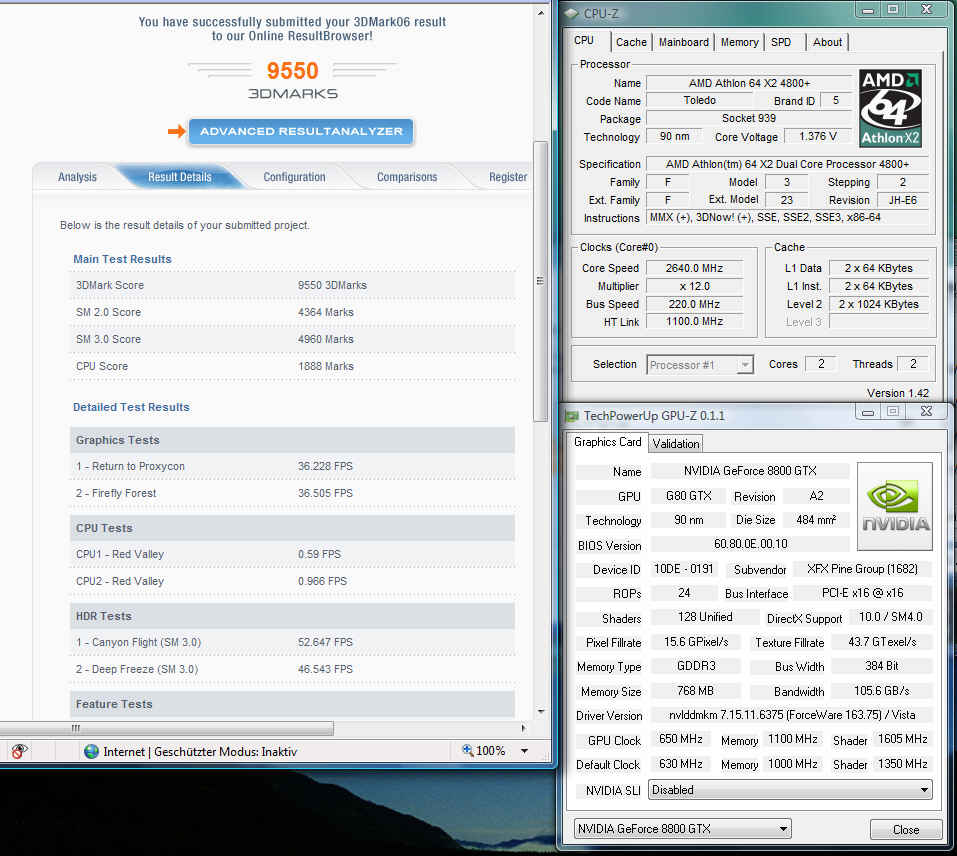Expand the Processor #1 selection dropdown
Viewport: 957px width, 856px height.
[x=745, y=365]
